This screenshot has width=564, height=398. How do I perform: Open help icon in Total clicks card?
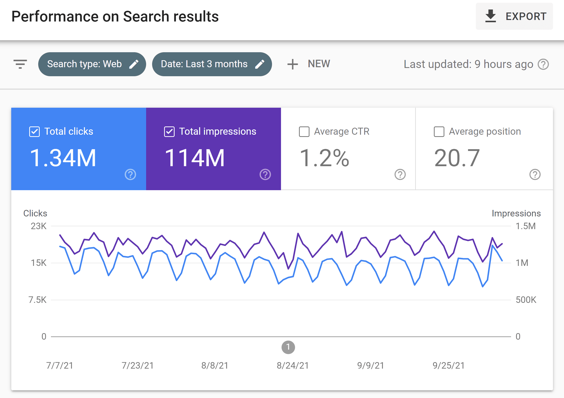(130, 175)
